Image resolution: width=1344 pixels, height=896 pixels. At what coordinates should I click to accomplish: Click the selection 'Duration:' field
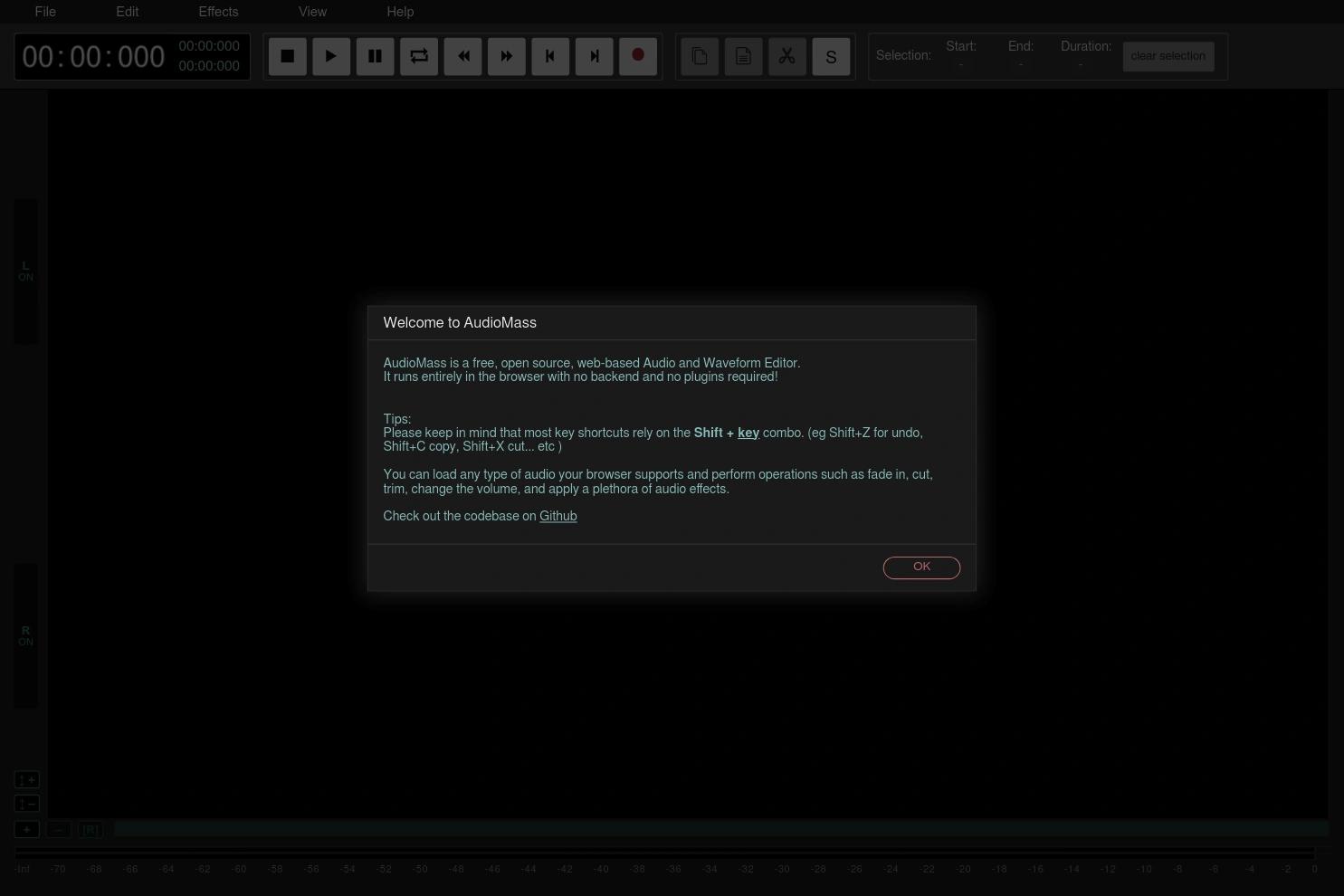coord(1086,55)
